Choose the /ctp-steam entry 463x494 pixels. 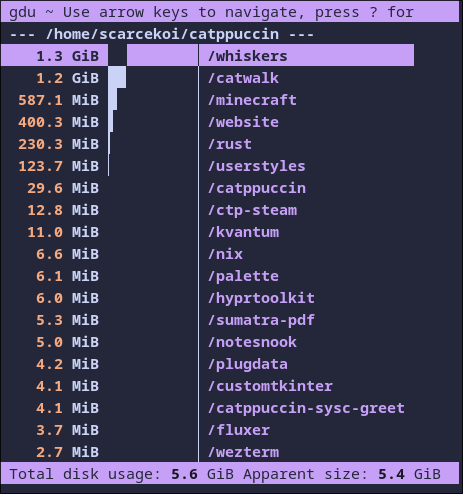coord(252,210)
